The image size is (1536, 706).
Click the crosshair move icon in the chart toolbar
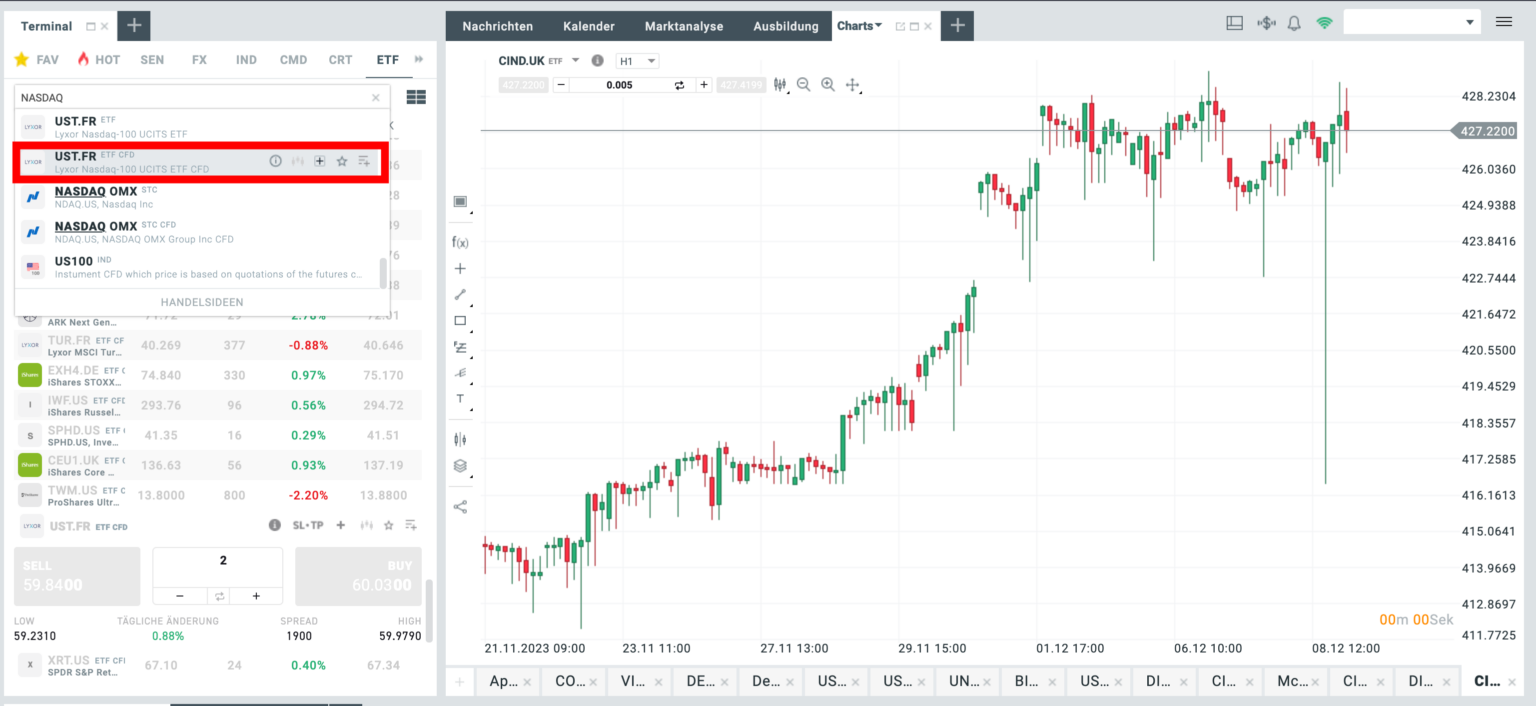[853, 84]
